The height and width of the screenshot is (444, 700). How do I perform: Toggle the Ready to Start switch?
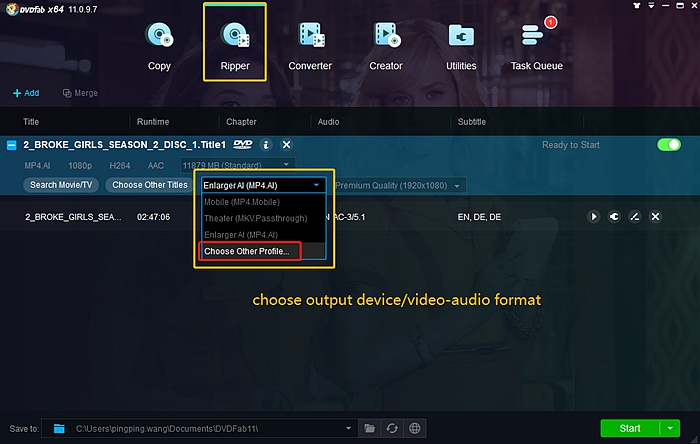(x=669, y=145)
